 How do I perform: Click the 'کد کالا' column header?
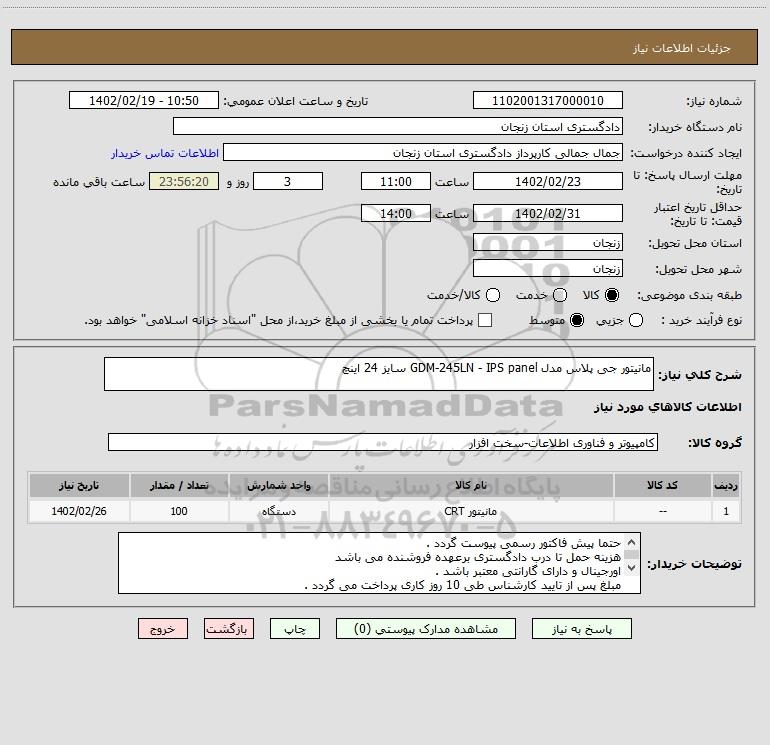[x=662, y=485]
